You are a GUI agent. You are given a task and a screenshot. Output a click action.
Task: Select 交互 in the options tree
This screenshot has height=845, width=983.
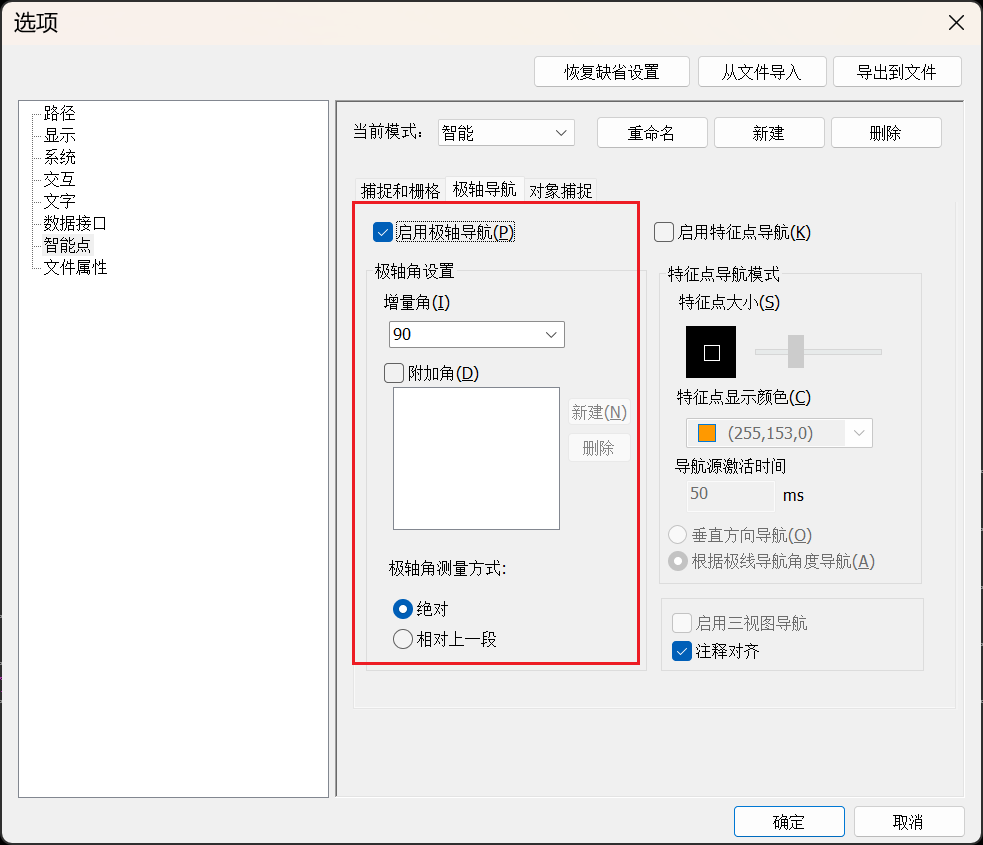coord(60,179)
